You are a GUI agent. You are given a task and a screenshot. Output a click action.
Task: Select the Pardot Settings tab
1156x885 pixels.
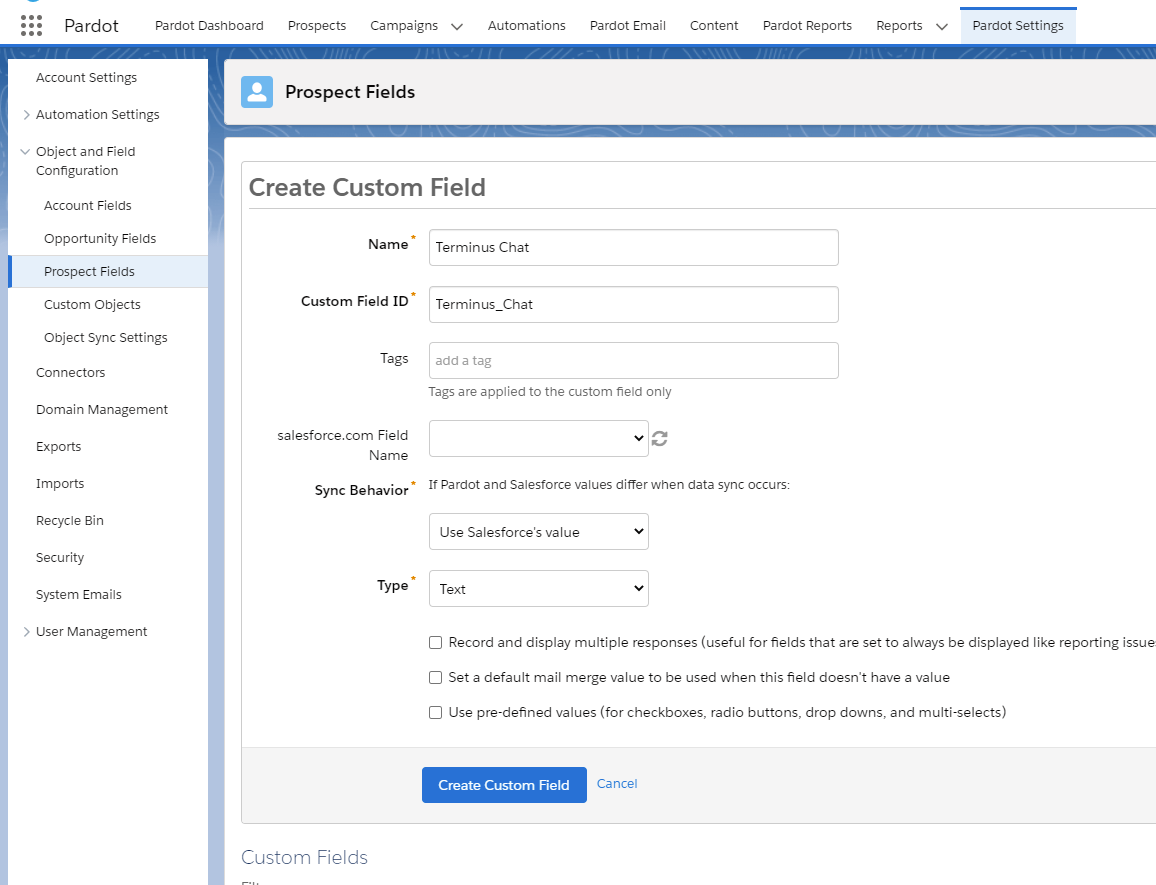pyautogui.click(x=1018, y=26)
